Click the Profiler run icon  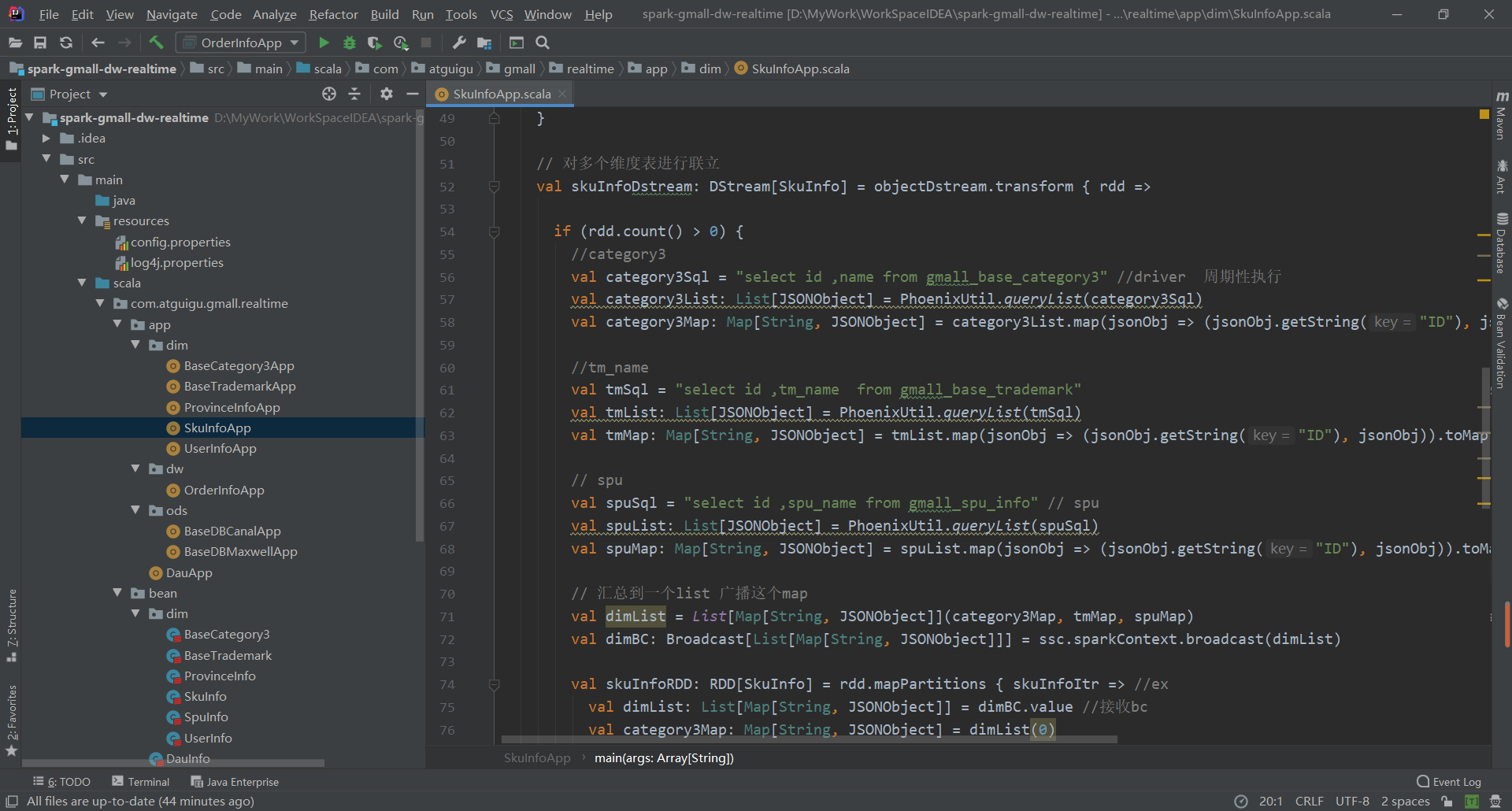pos(401,43)
